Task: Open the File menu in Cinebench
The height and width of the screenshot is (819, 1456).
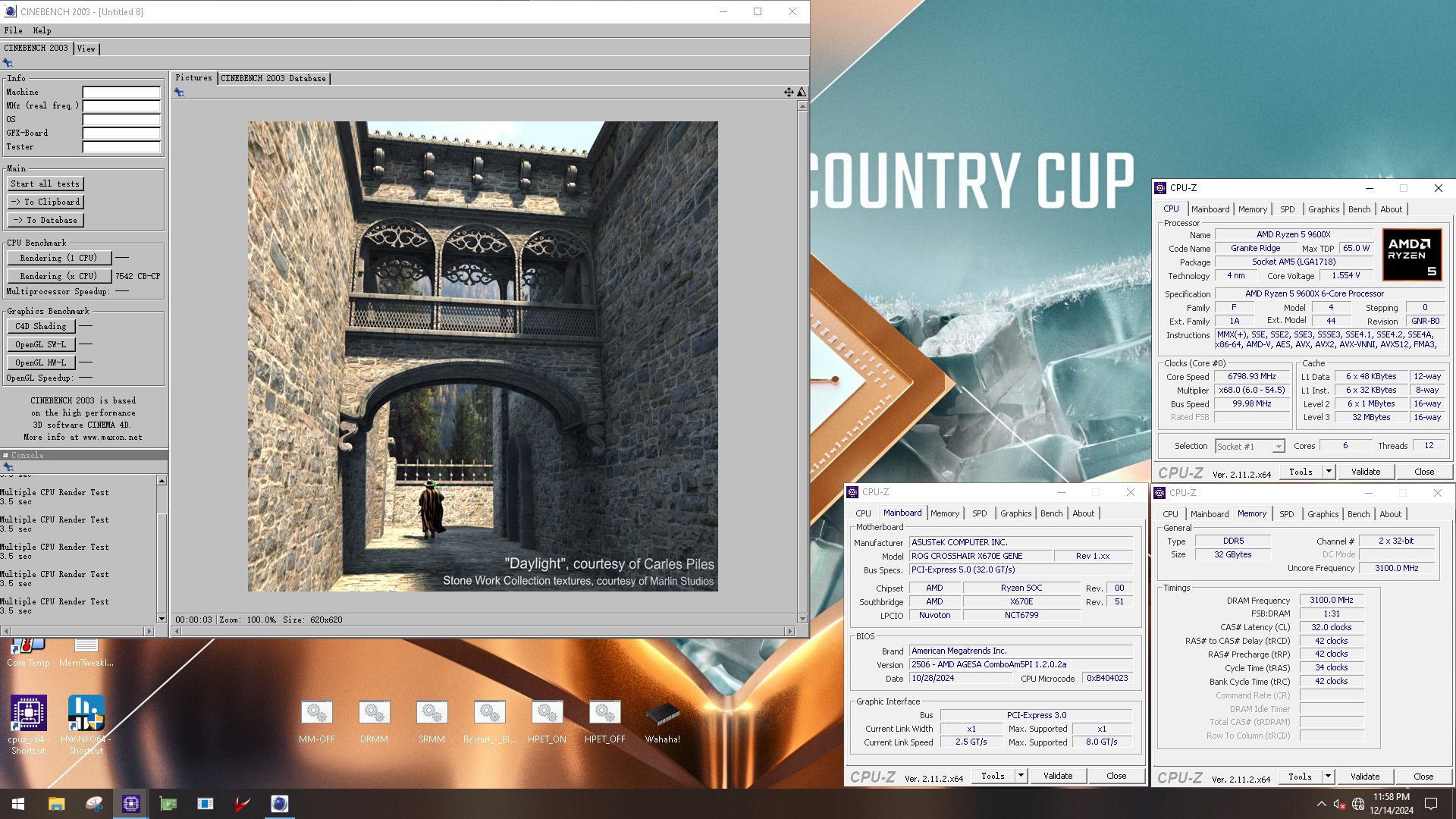Action: point(13,30)
